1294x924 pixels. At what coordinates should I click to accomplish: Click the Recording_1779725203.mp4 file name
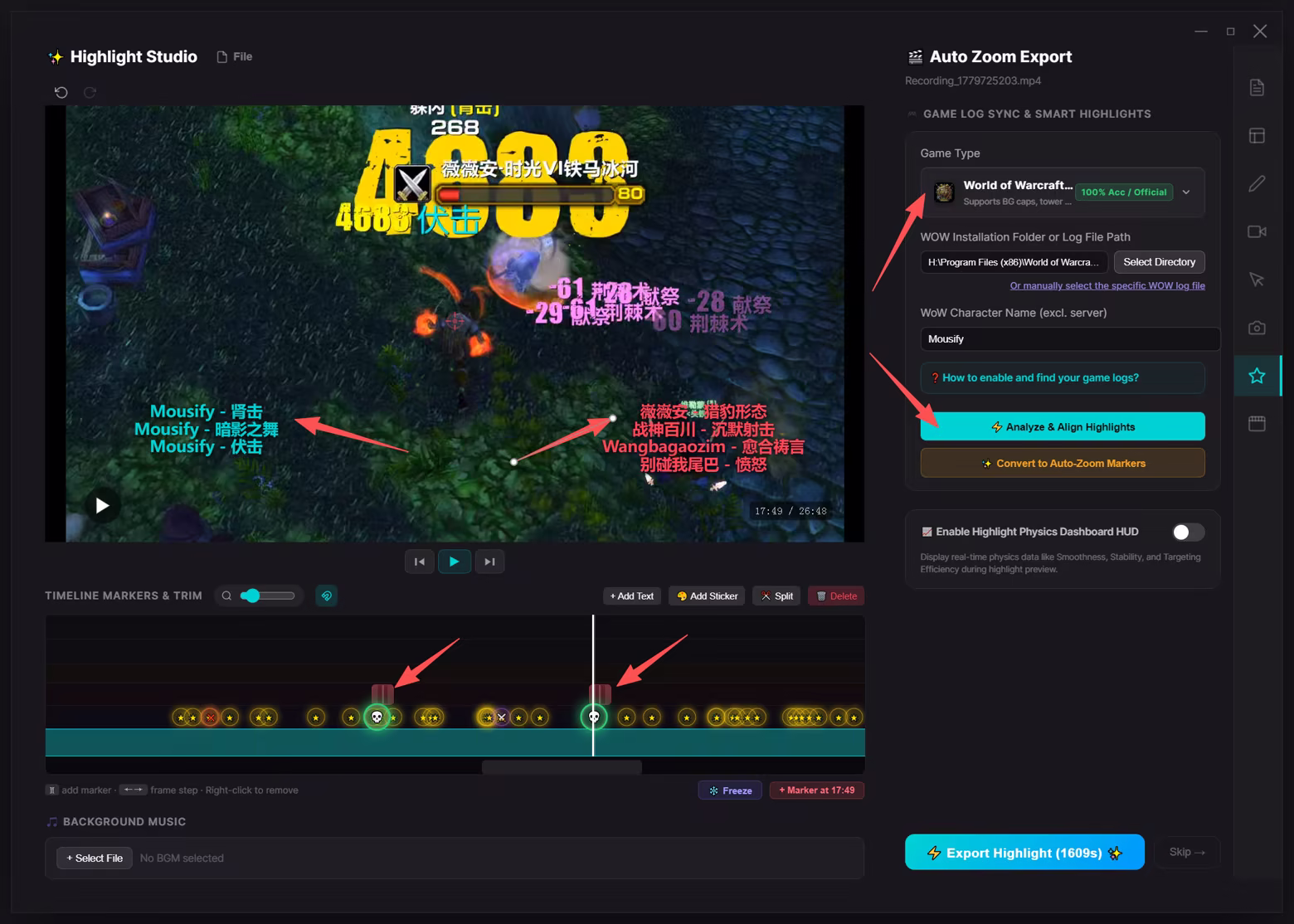973,81
